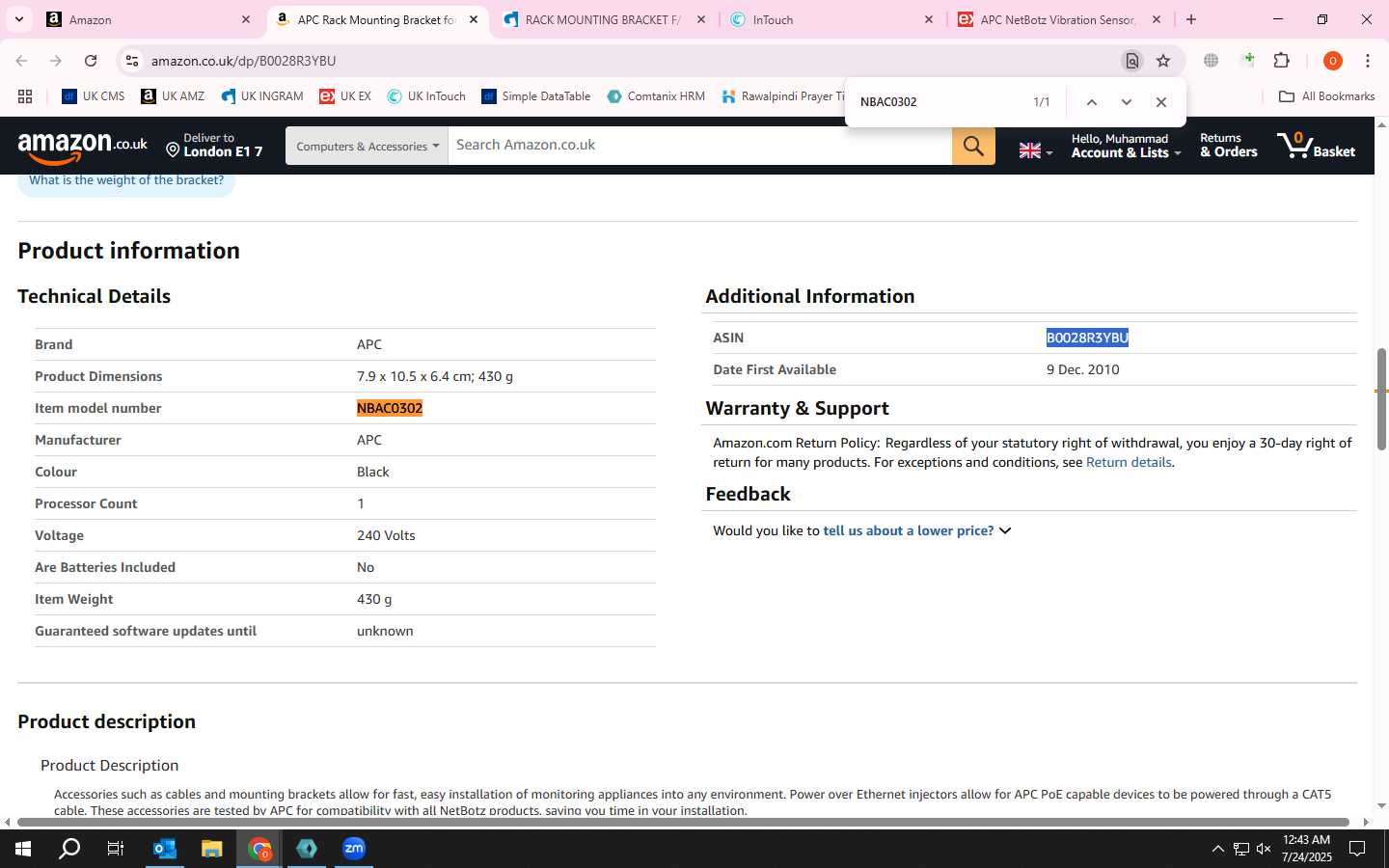This screenshot has height=868, width=1389.
Task: Open the Basket cart icon
Action: click(1317, 146)
